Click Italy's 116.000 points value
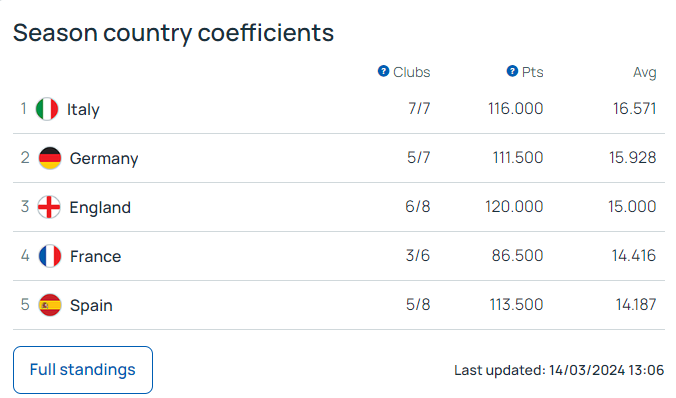The width and height of the screenshot is (676, 398). tap(516, 109)
